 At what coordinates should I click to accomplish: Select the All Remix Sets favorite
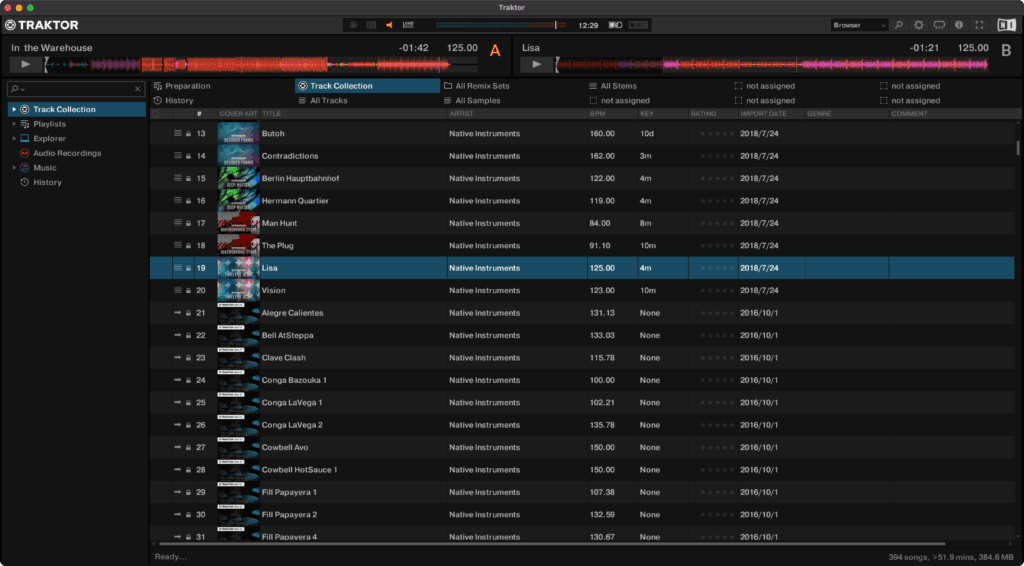482,86
